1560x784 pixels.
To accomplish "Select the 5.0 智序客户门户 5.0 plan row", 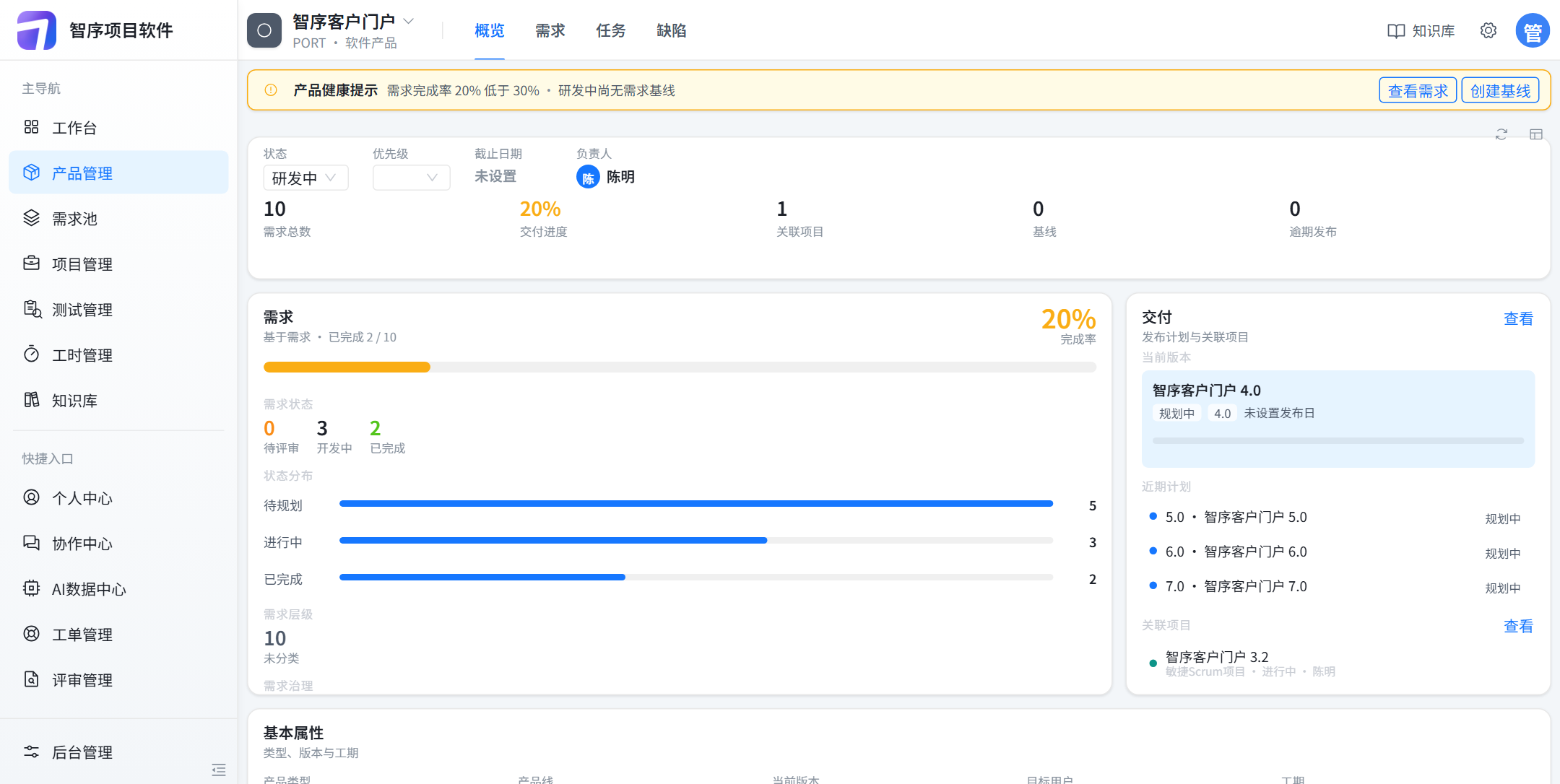I will [1338, 518].
